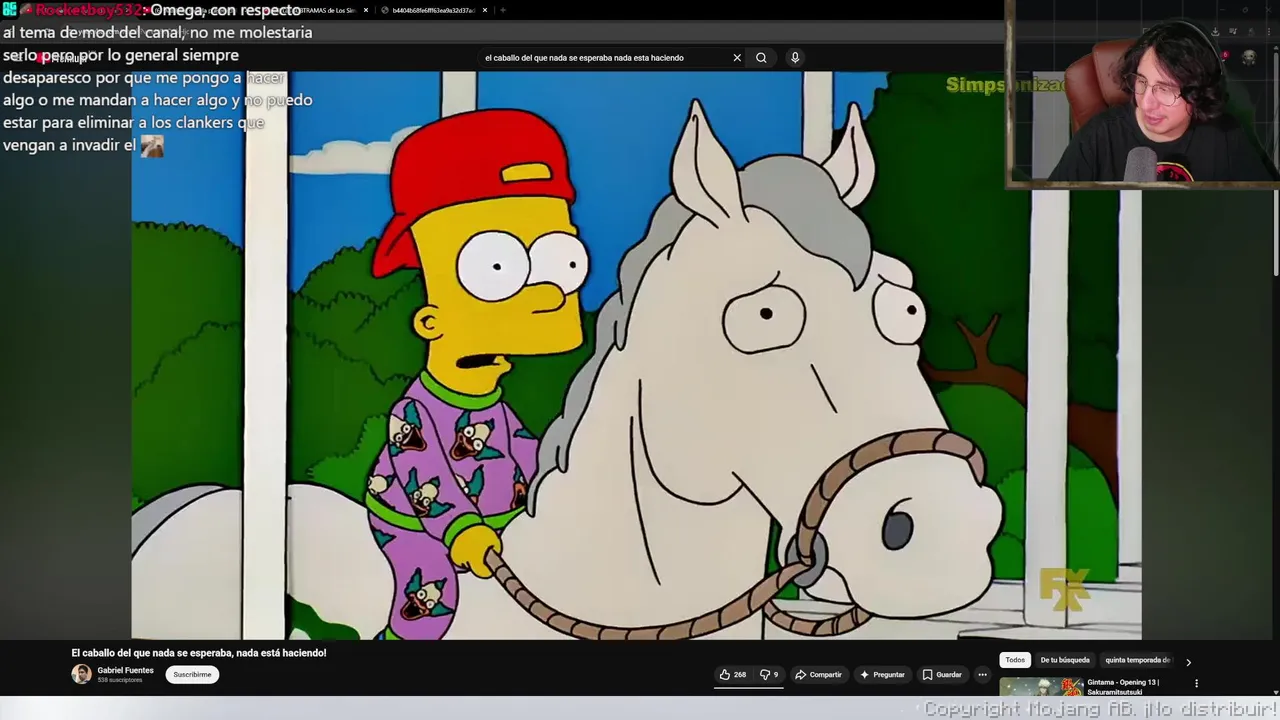
Task: Open Gabriel Fuentes channel avatar
Action: tap(81, 674)
